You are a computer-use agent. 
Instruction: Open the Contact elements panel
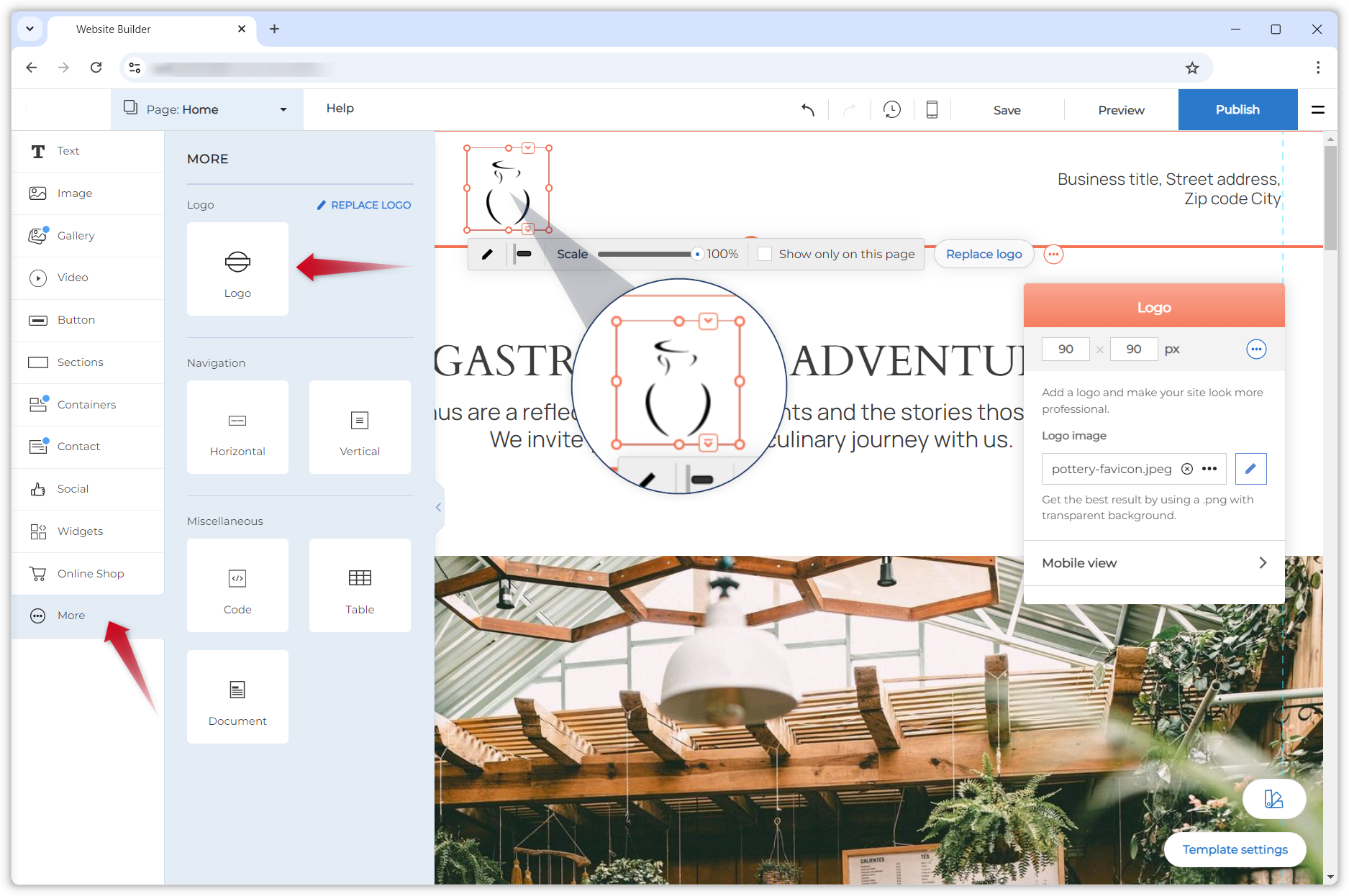(78, 446)
